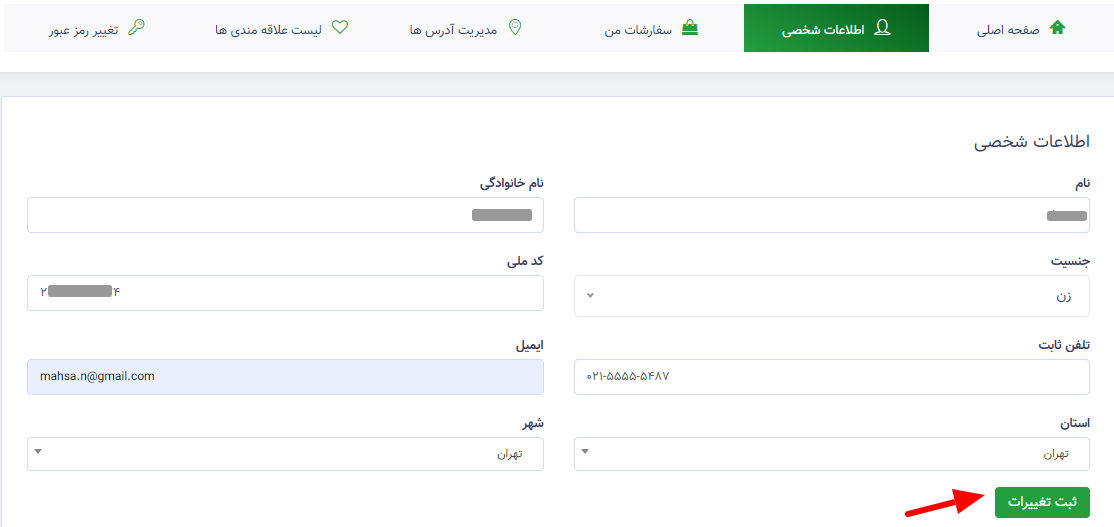Click the شهر label

[x=534, y=423]
